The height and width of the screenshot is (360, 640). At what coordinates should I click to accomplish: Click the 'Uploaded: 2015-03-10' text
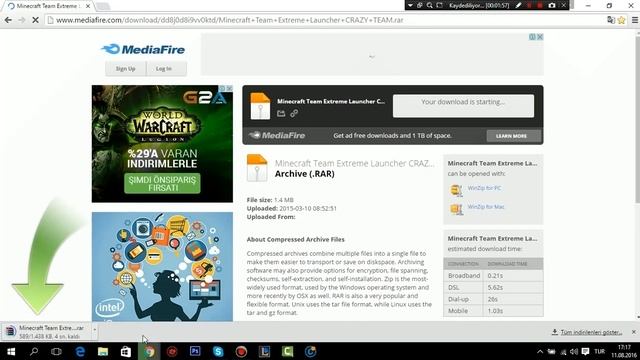(291, 208)
